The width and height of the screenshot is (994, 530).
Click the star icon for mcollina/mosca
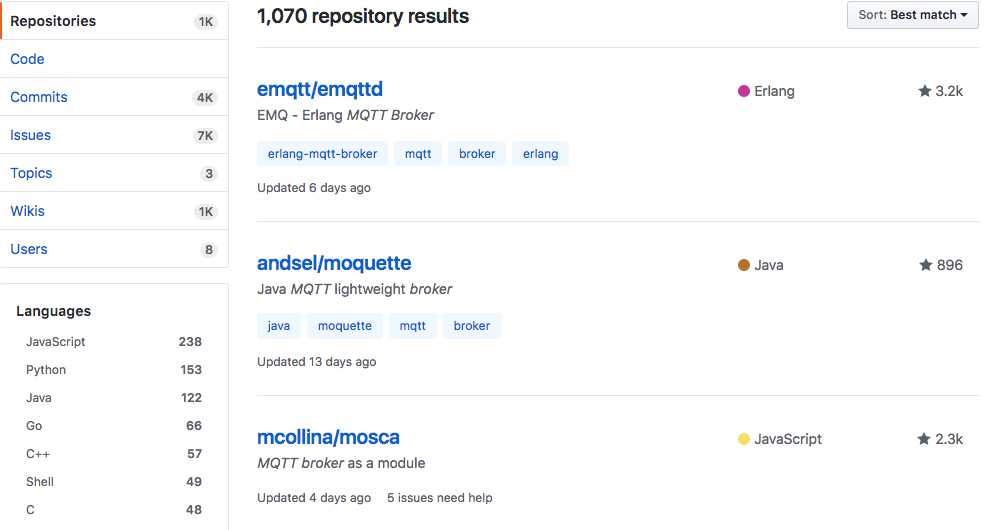point(924,439)
